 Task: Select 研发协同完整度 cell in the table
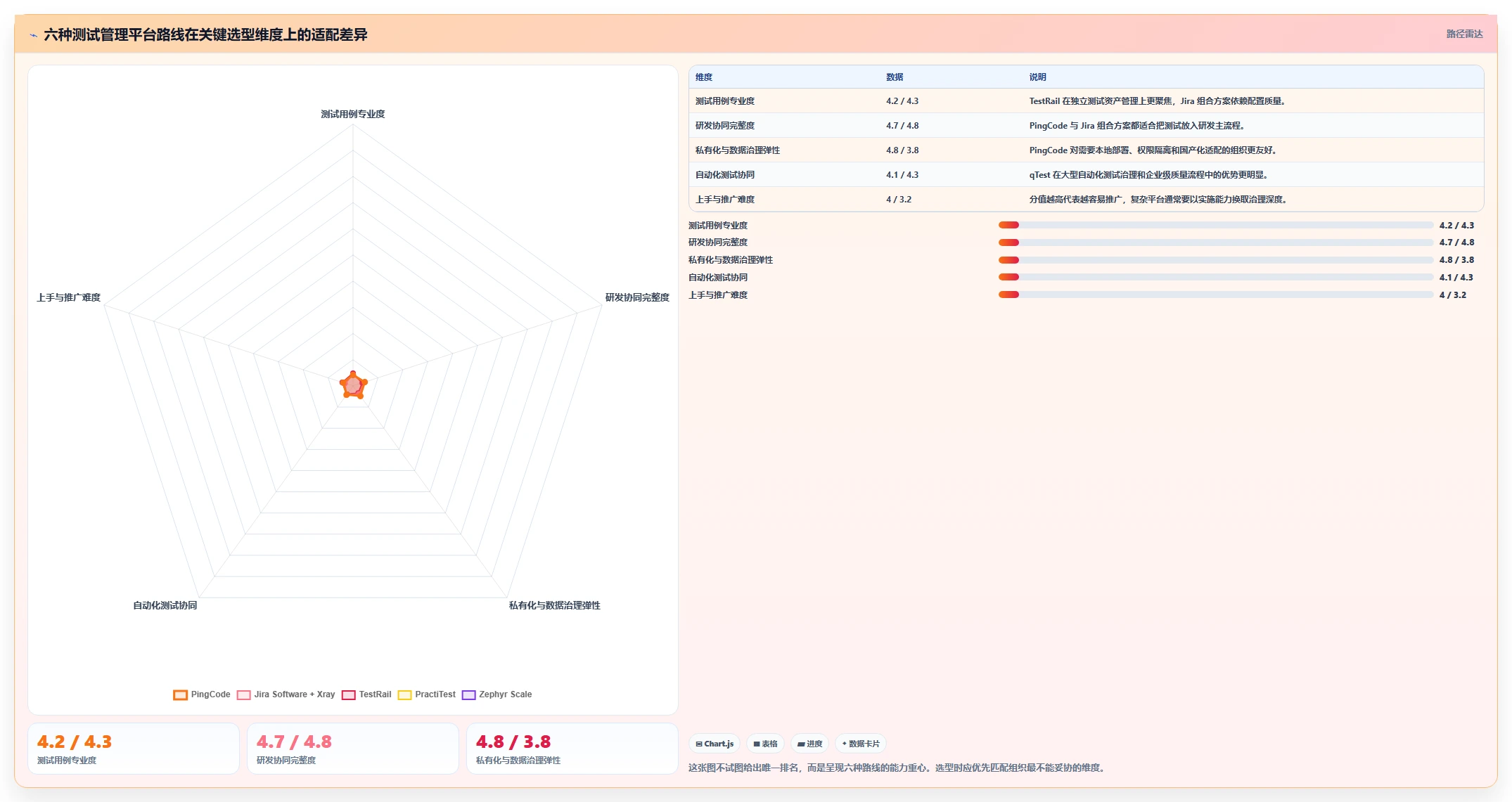pos(725,126)
